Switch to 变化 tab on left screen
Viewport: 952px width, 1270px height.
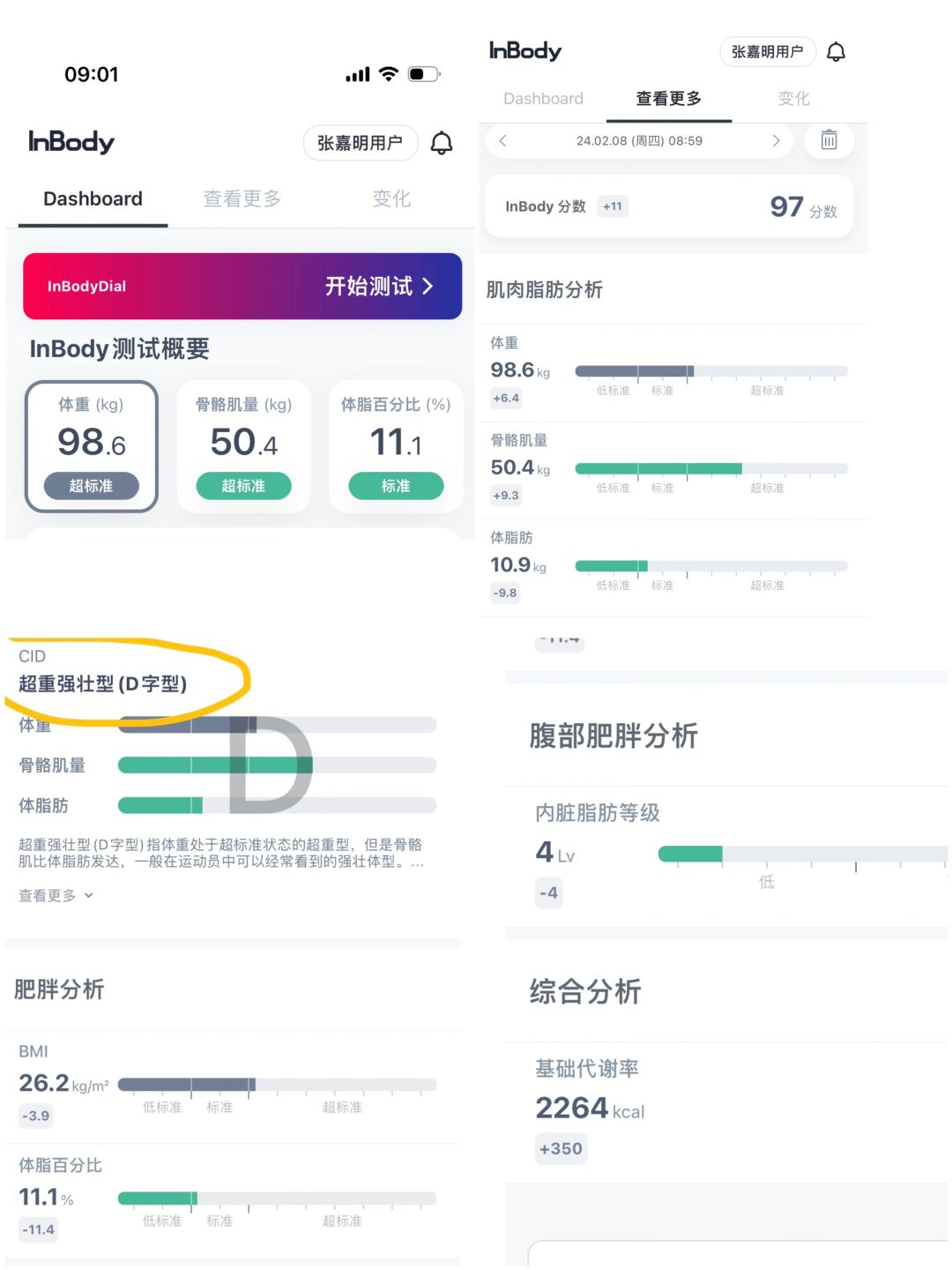tap(391, 199)
